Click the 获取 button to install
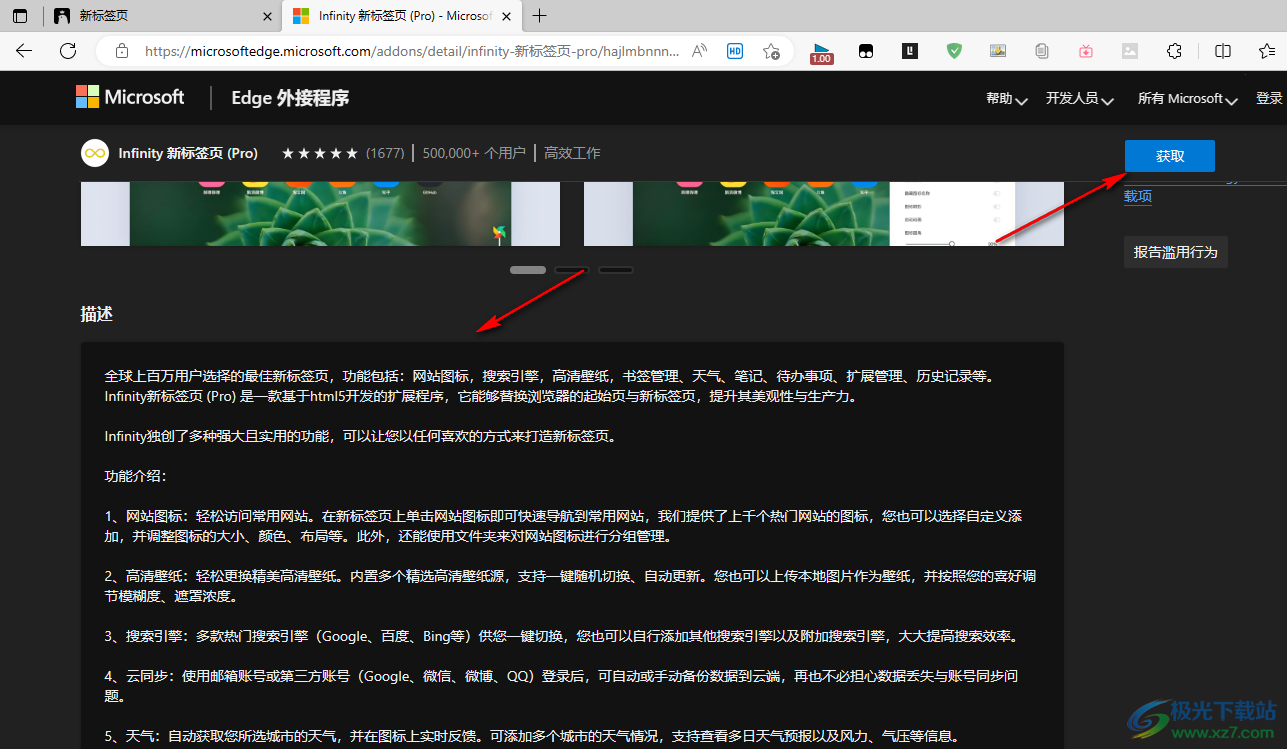1287x749 pixels. [x=1170, y=156]
